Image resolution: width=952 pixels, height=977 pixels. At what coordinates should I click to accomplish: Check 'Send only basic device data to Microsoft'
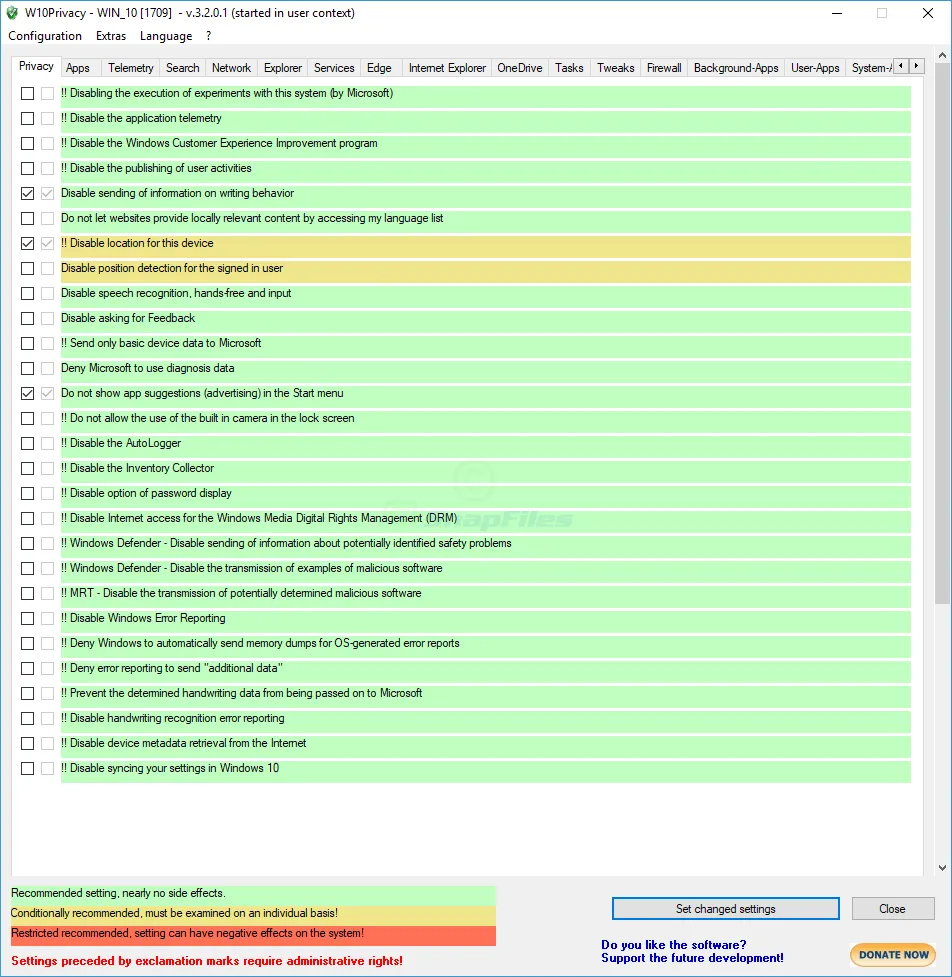pyautogui.click(x=27, y=343)
